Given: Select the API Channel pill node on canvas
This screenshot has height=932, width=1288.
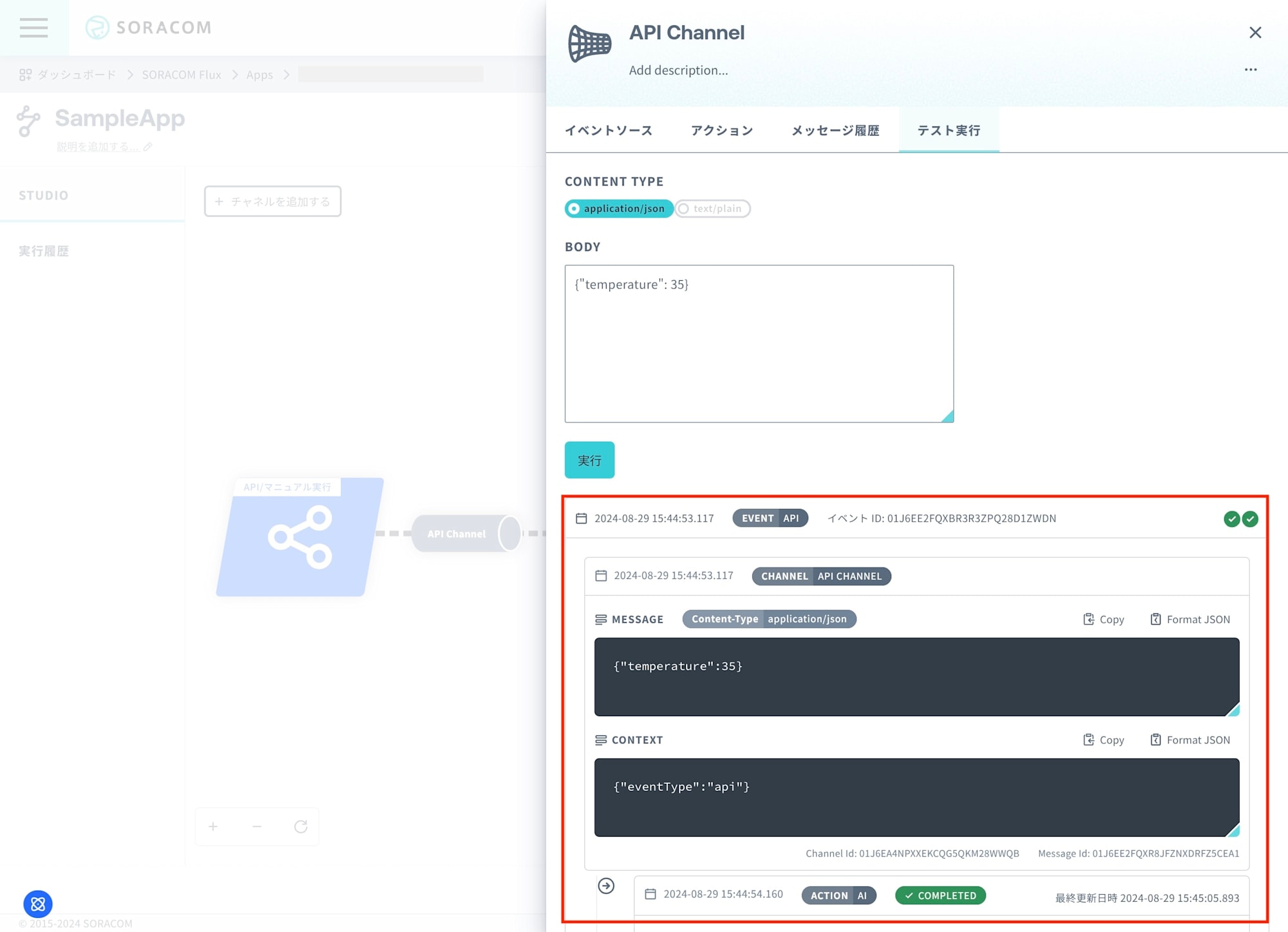Looking at the screenshot, I should [x=466, y=533].
